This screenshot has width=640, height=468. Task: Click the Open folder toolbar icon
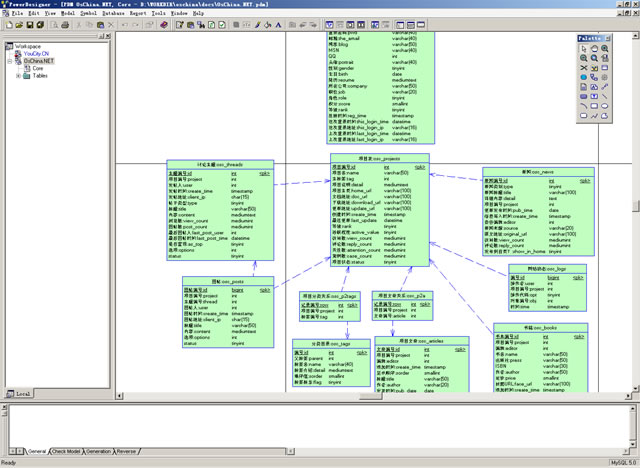(19, 25)
